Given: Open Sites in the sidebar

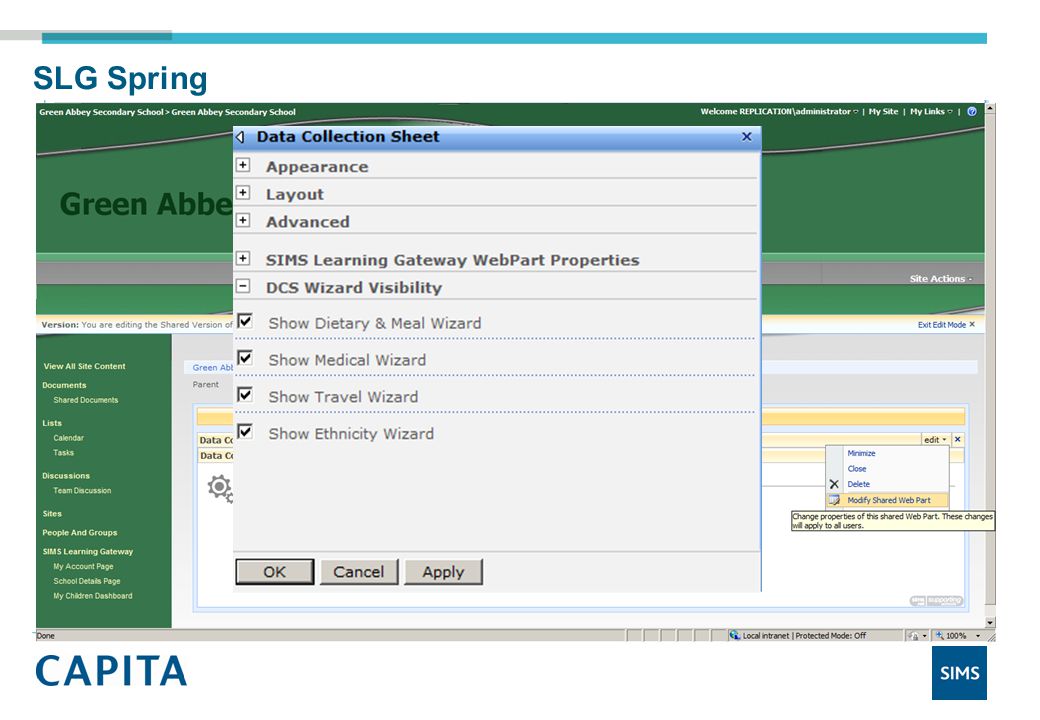Looking at the screenshot, I should (52, 514).
